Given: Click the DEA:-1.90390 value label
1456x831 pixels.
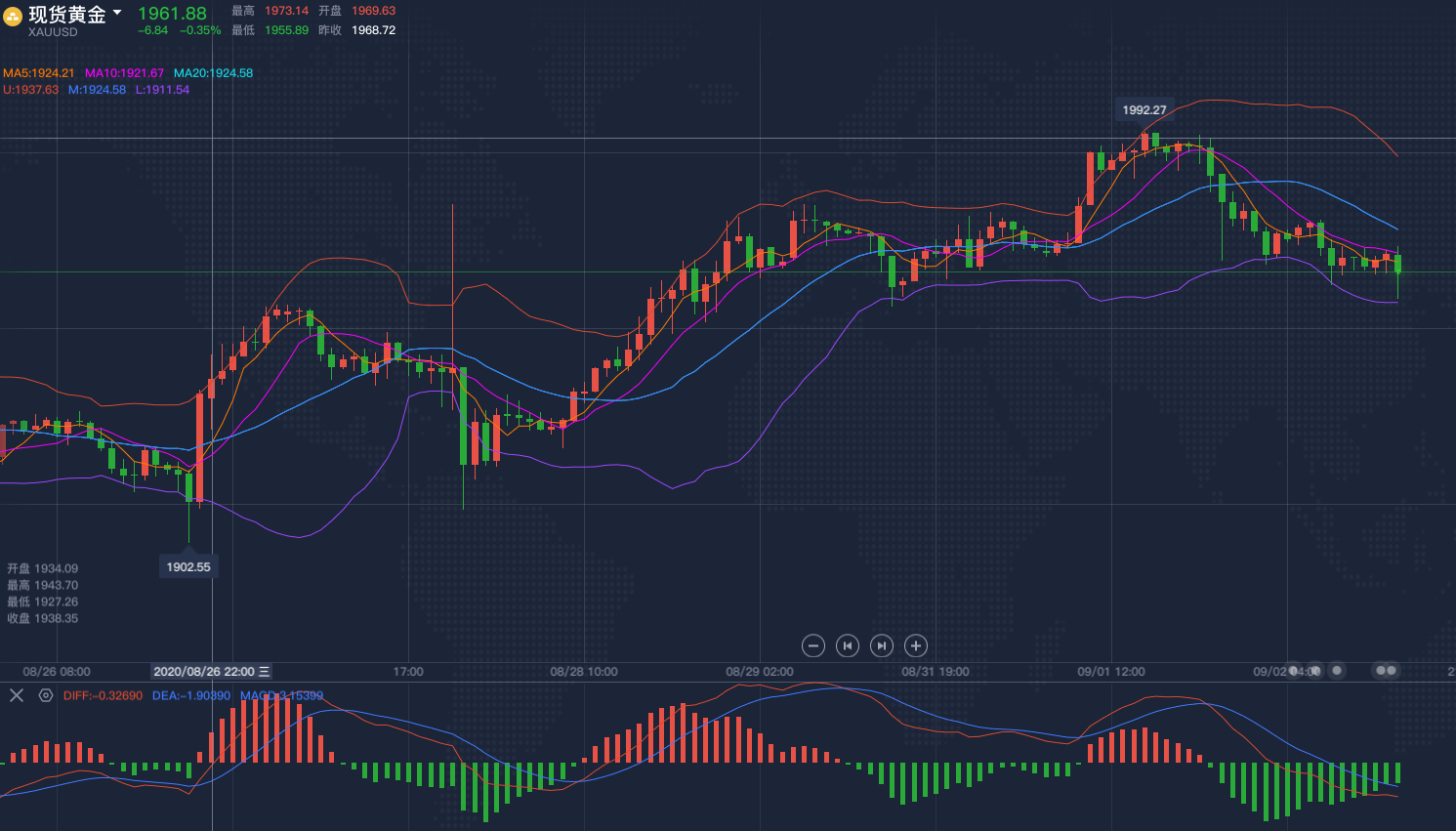Looking at the screenshot, I should [191, 696].
